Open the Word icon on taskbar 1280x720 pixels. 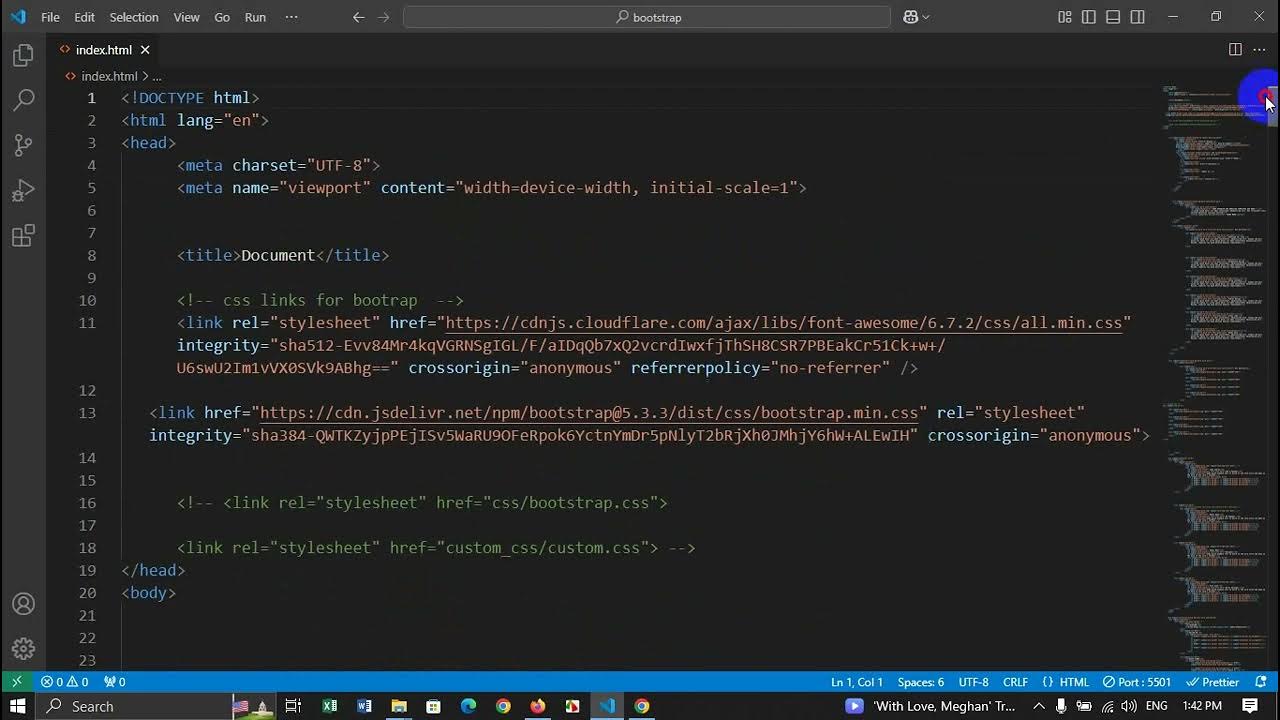click(364, 706)
